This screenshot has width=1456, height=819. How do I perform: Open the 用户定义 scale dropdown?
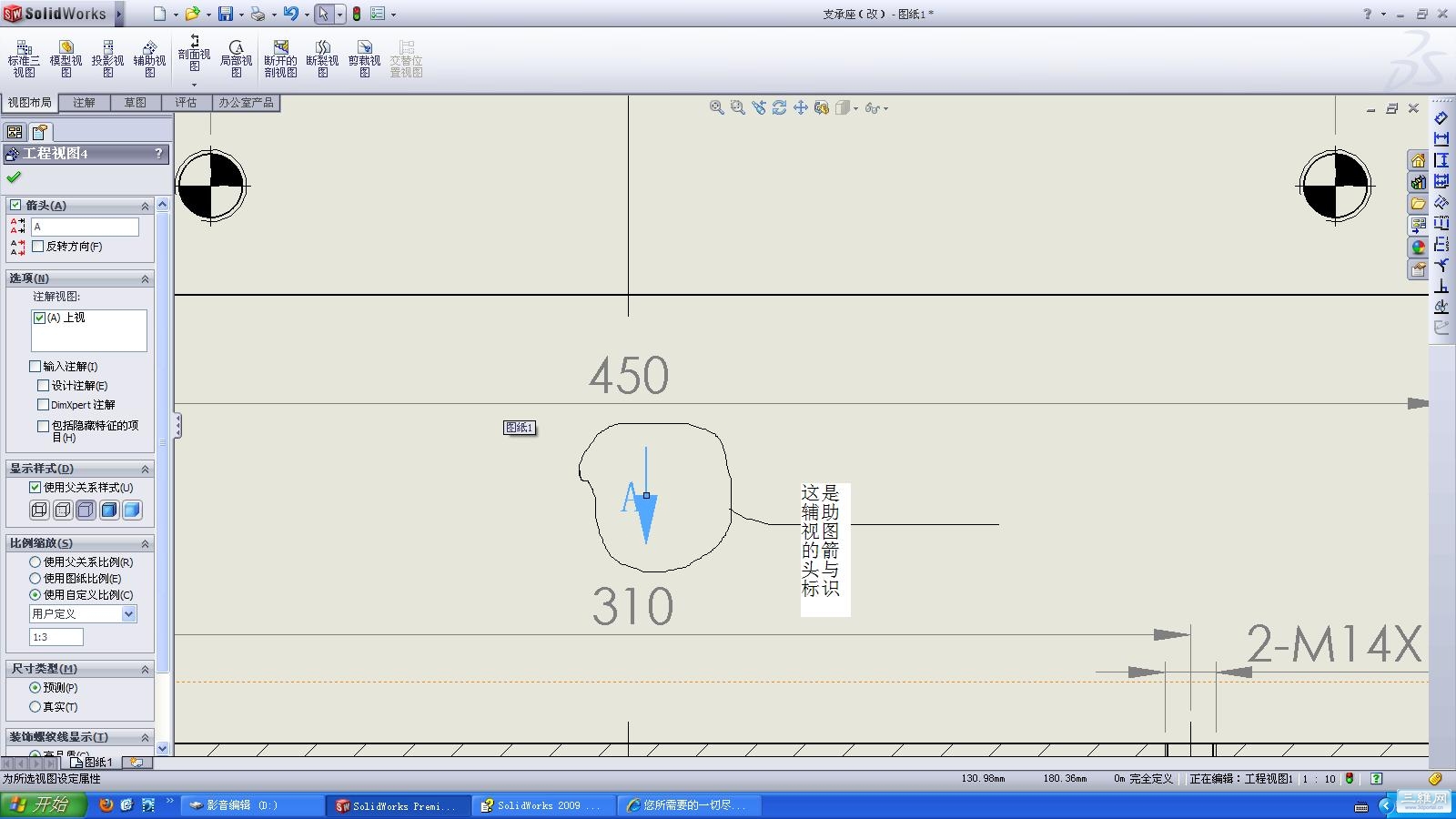(128, 614)
